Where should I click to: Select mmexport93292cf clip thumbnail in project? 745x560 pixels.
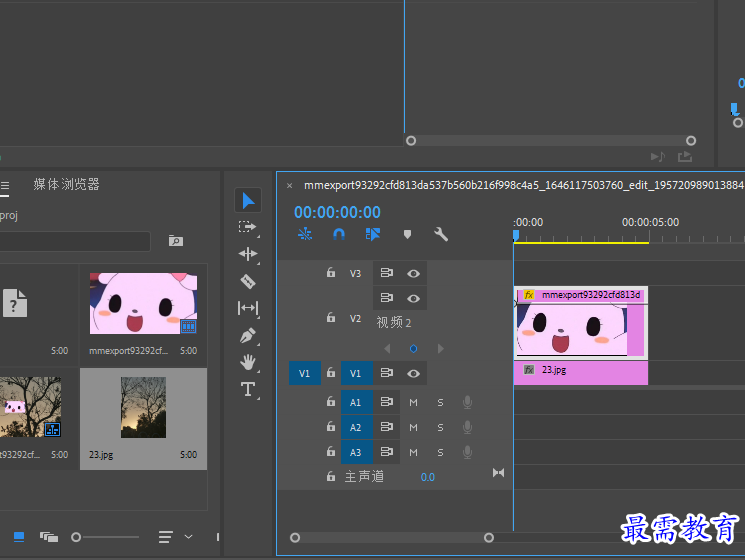point(143,304)
